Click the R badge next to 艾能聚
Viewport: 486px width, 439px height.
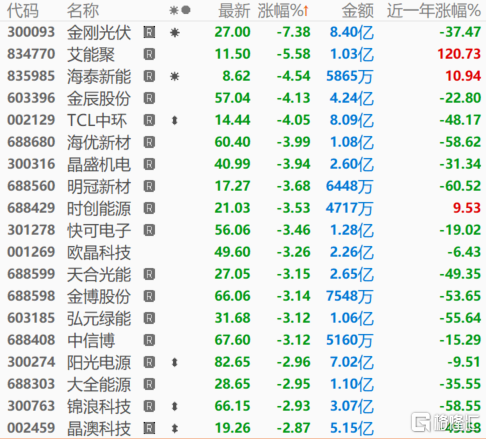coord(149,54)
